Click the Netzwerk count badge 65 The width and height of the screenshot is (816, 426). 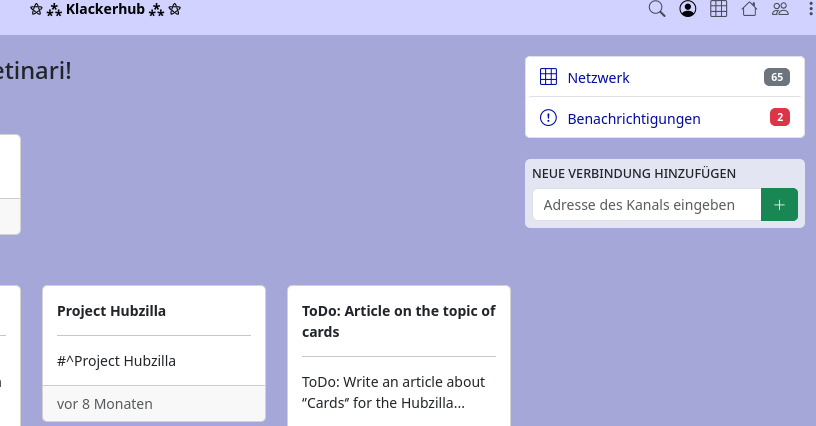[x=777, y=77]
